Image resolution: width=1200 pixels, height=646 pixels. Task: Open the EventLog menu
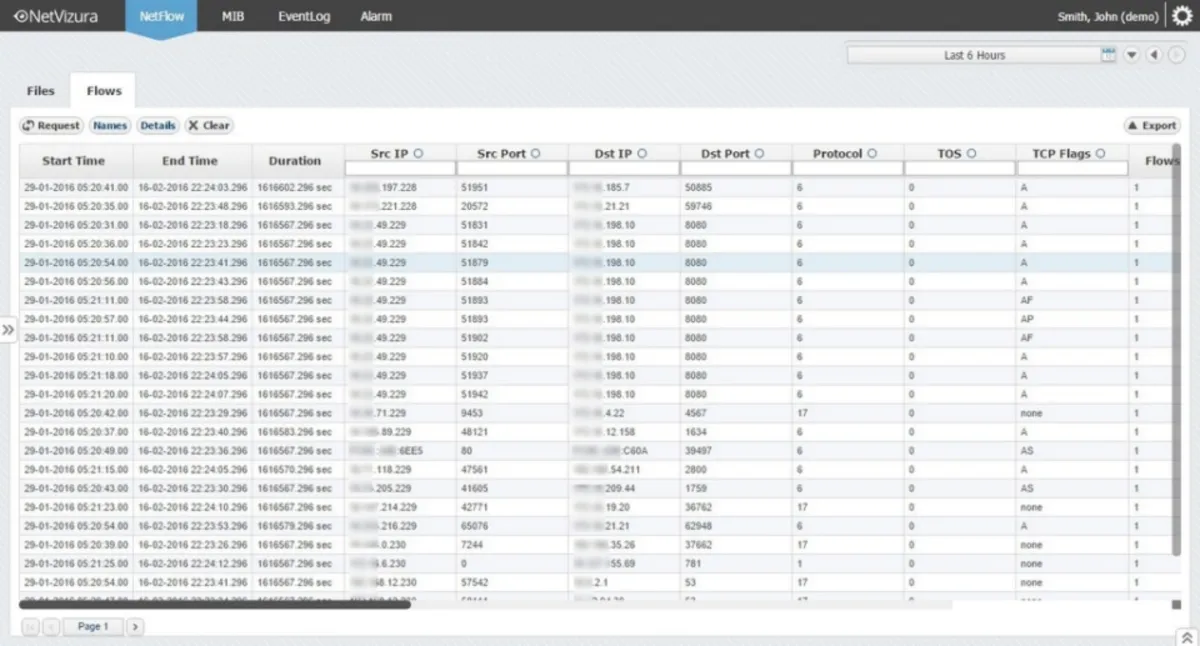(x=304, y=16)
